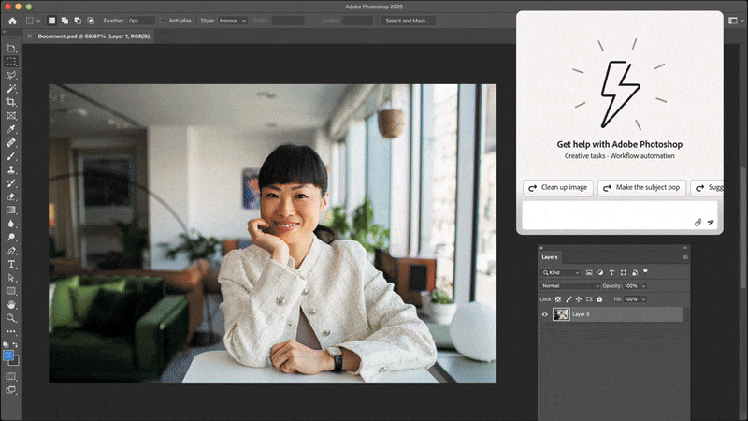Switch to the Layers panel tab
748x421 pixels.
coord(551,257)
